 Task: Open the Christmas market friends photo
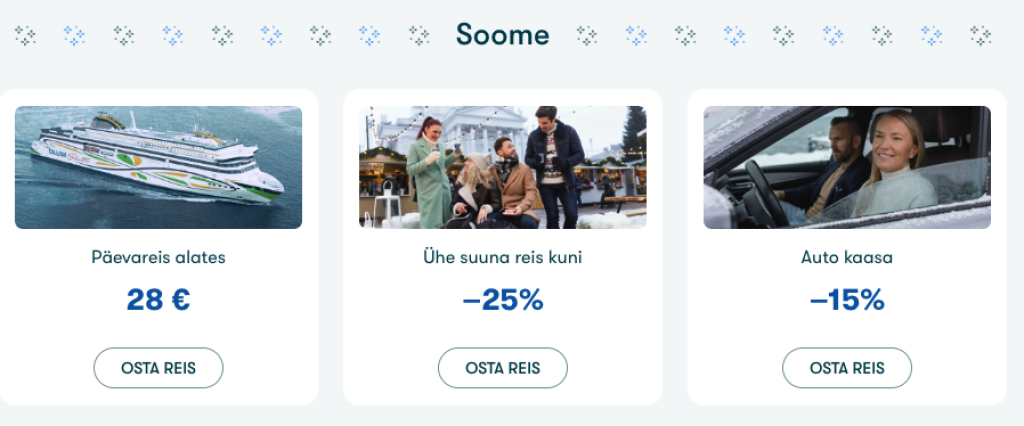click(502, 167)
